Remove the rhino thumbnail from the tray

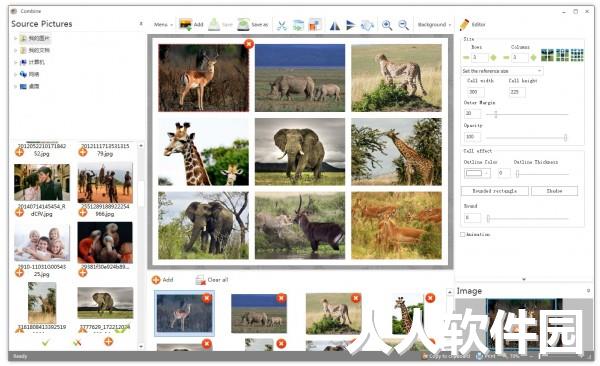pos(281,298)
